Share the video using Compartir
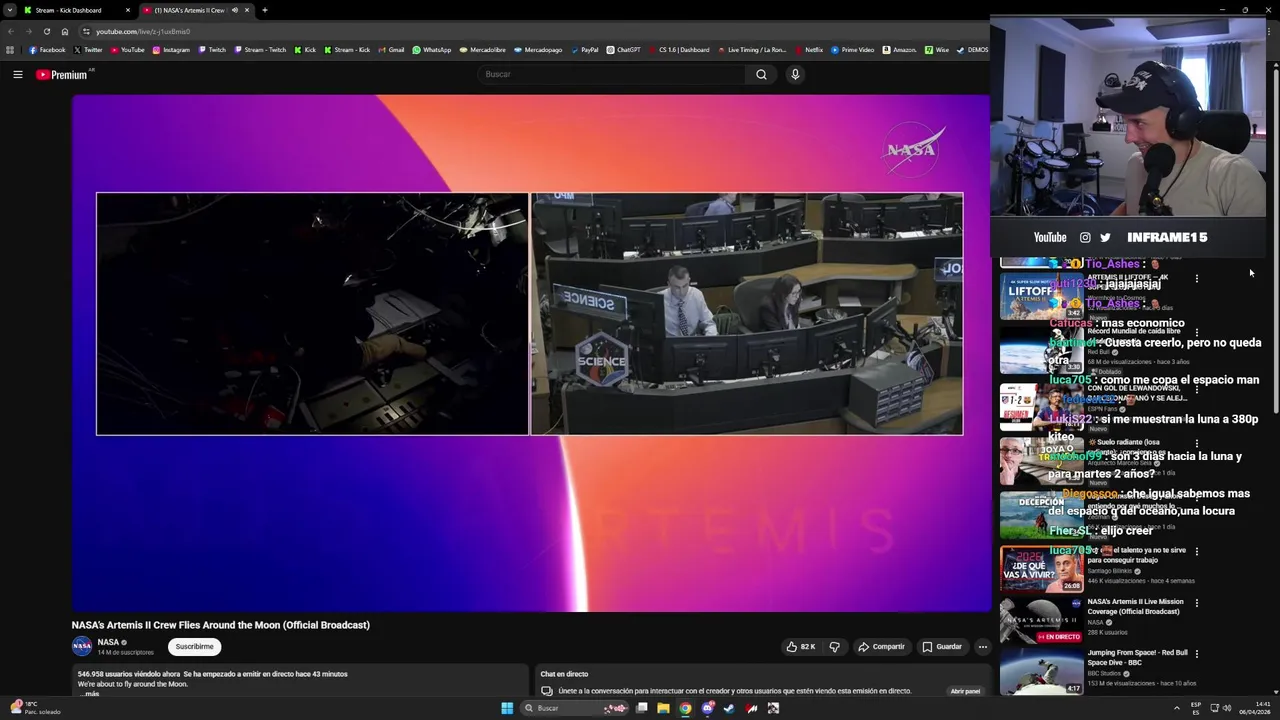The height and width of the screenshot is (720, 1280). [x=881, y=647]
